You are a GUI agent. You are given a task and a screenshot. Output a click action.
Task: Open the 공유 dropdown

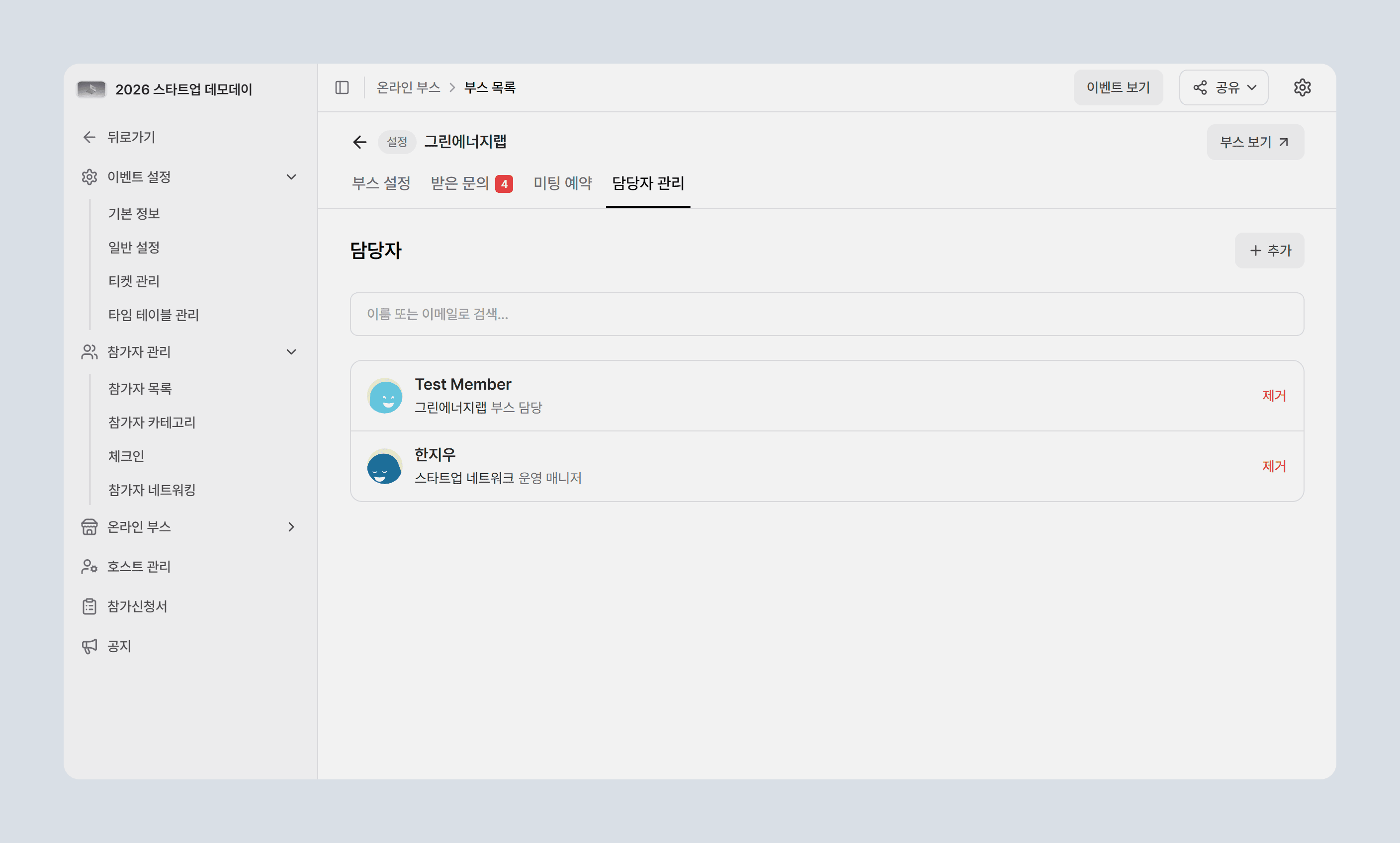pos(1224,87)
